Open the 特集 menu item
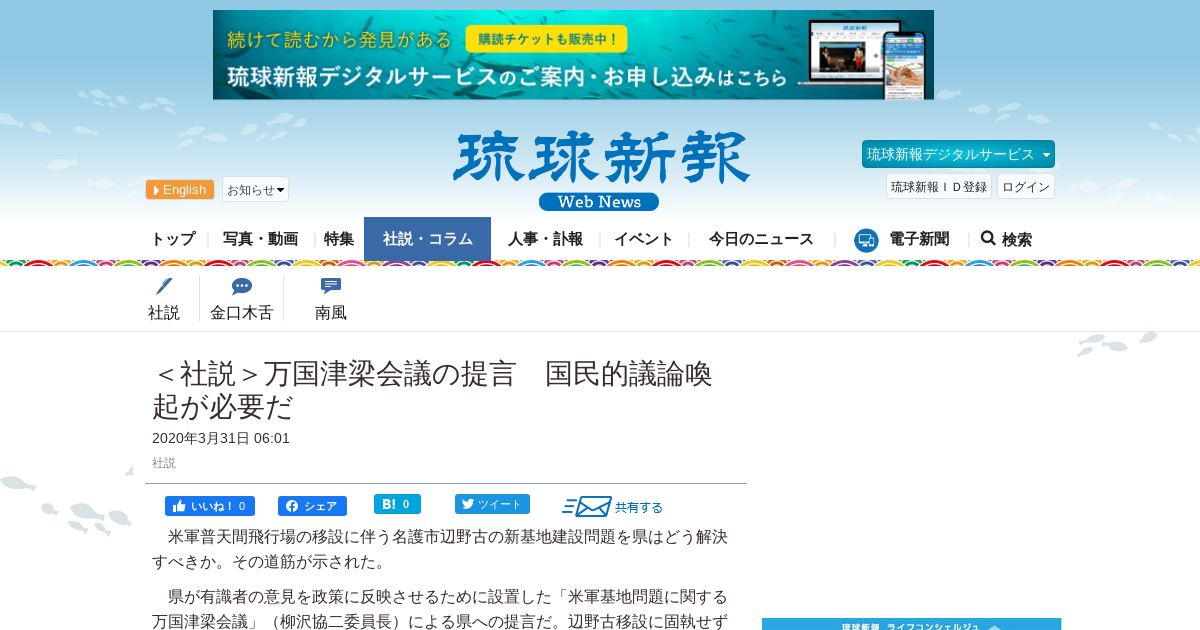Screen dimensions: 1200x630 [339, 239]
